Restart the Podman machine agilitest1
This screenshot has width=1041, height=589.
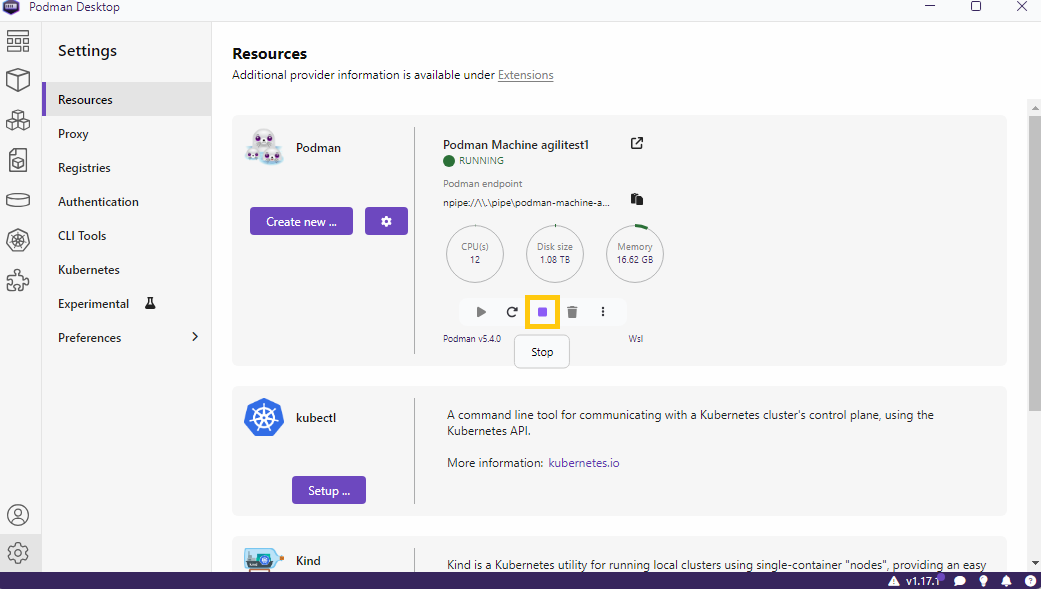pyautogui.click(x=512, y=312)
